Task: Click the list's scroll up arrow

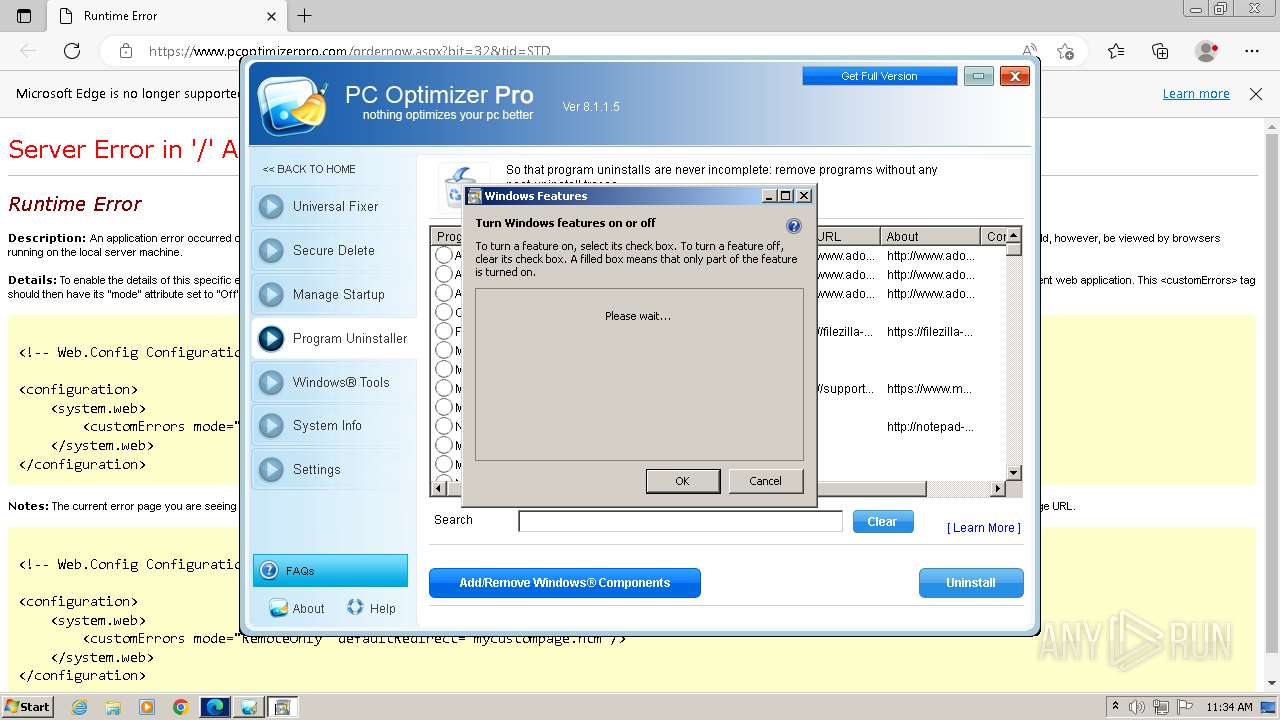Action: point(1014,236)
